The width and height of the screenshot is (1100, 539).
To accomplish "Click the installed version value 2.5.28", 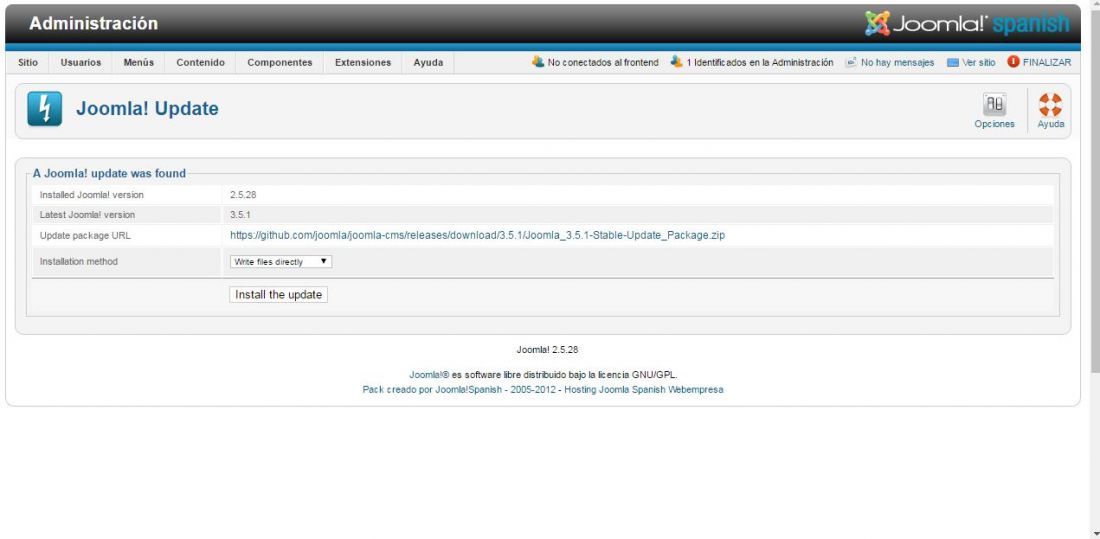I will 243,195.
